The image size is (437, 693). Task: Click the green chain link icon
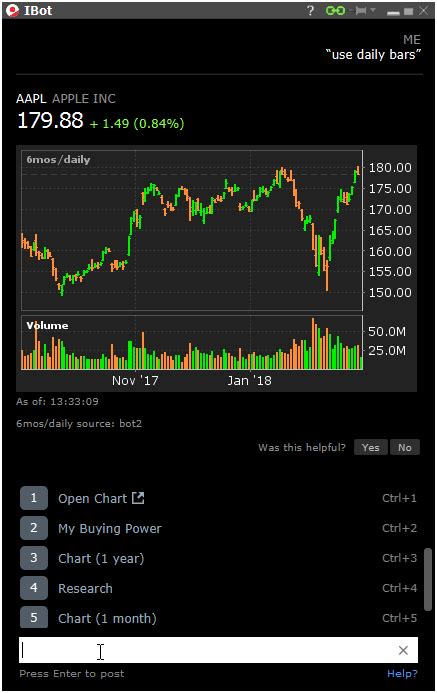(335, 11)
